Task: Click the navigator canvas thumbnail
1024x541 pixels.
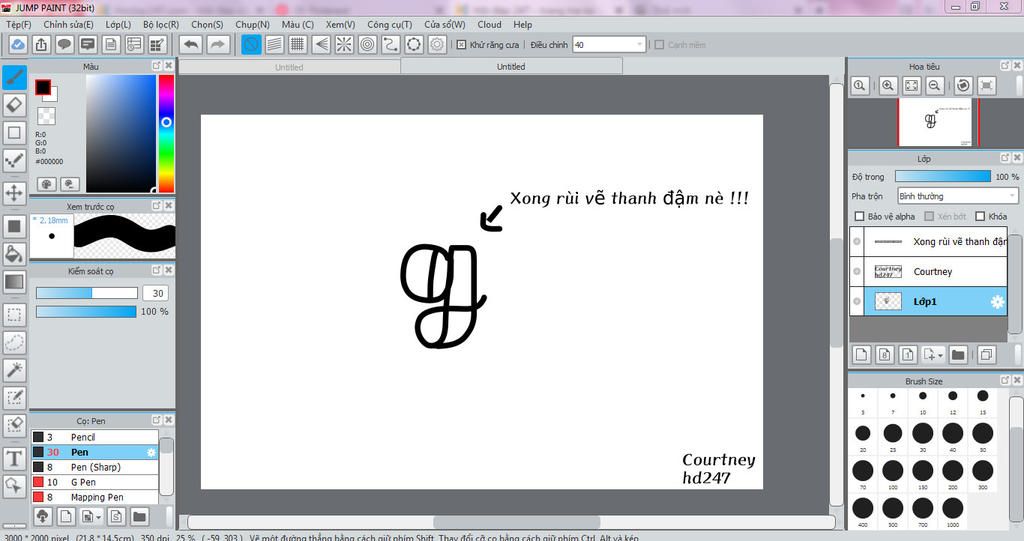Action: [x=935, y=122]
